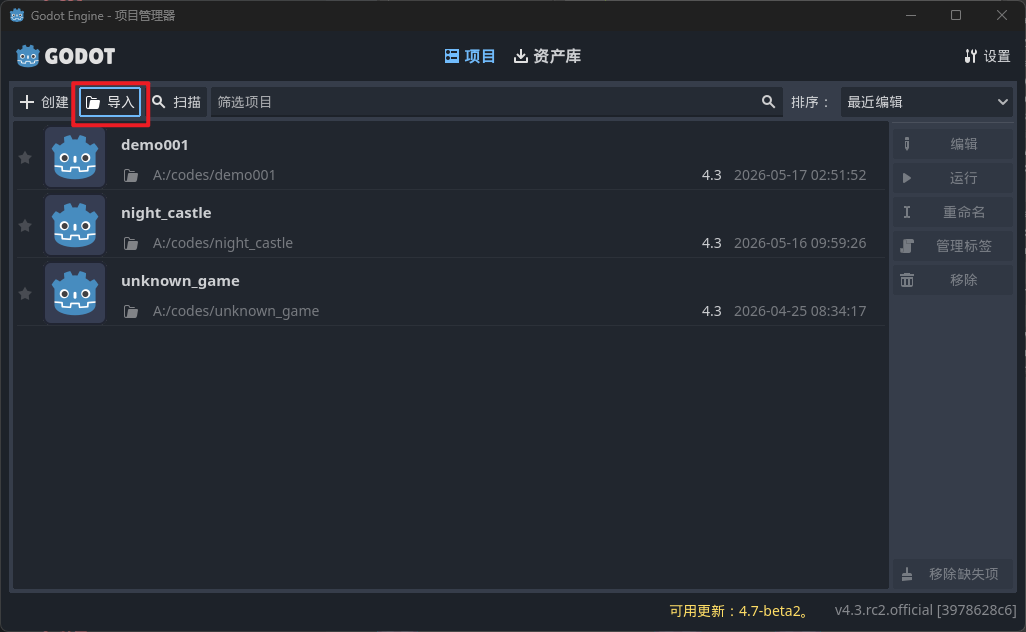The image size is (1026, 632).
Task: Click the unknown_game project name
Action: click(180, 281)
